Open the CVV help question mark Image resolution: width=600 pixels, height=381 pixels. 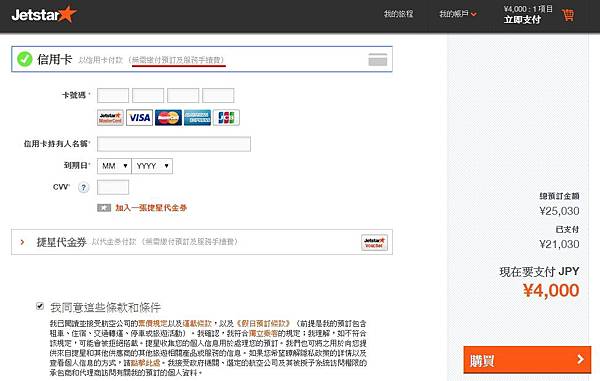pyautogui.click(x=83, y=188)
